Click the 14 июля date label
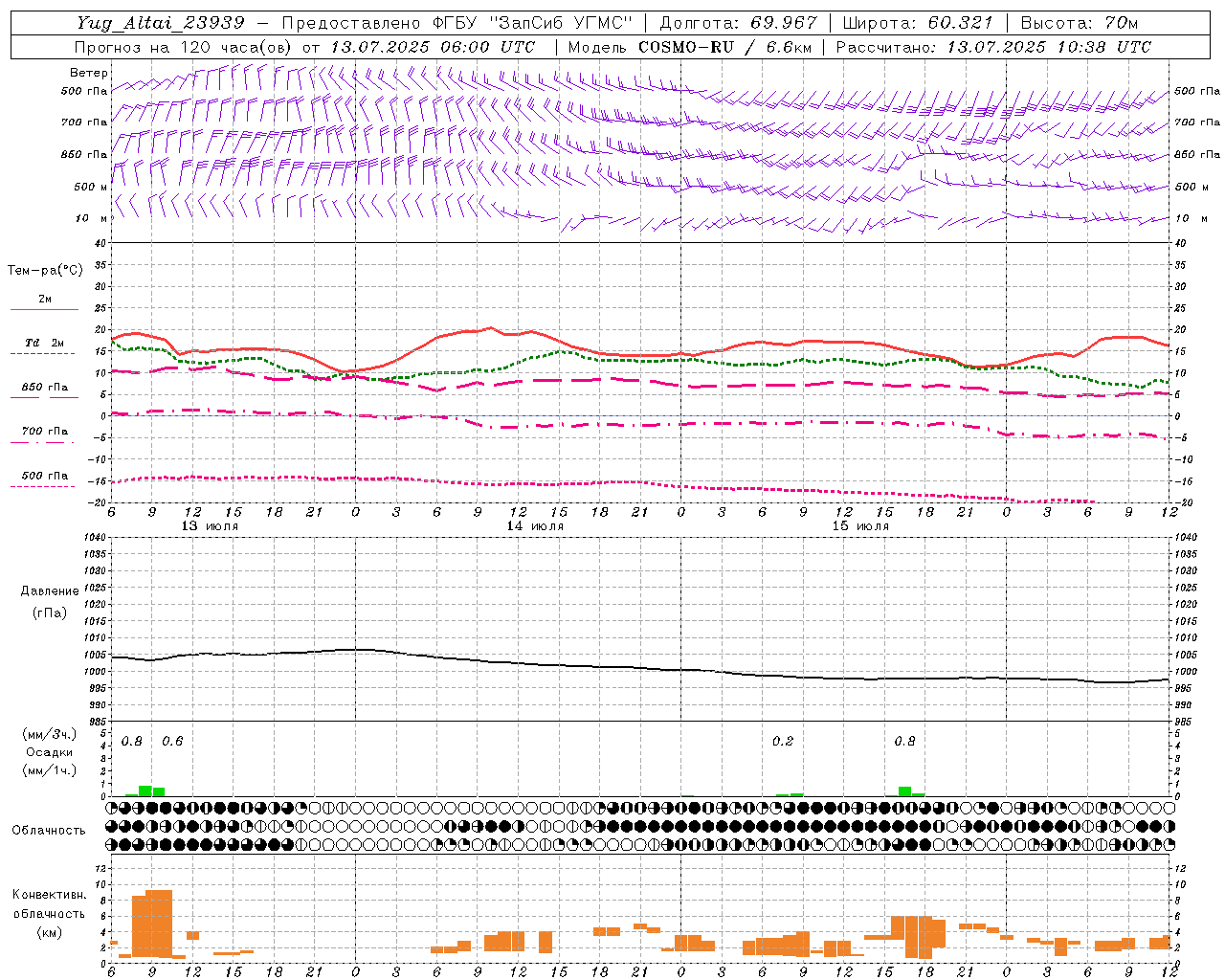The width and height of the screenshot is (1225, 980). pos(535,526)
